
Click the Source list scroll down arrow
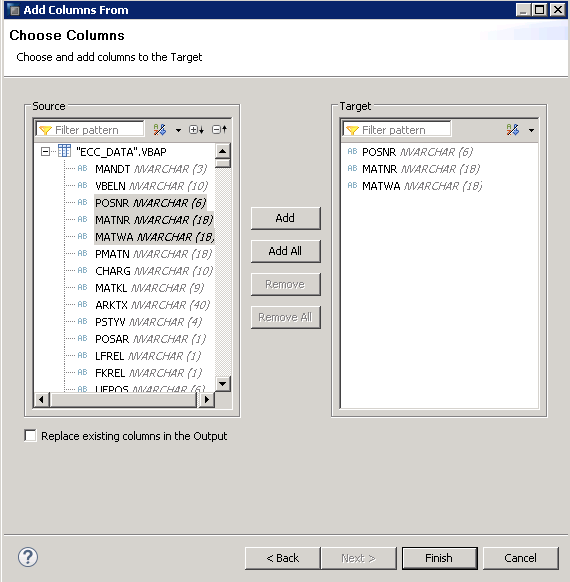pos(223,384)
